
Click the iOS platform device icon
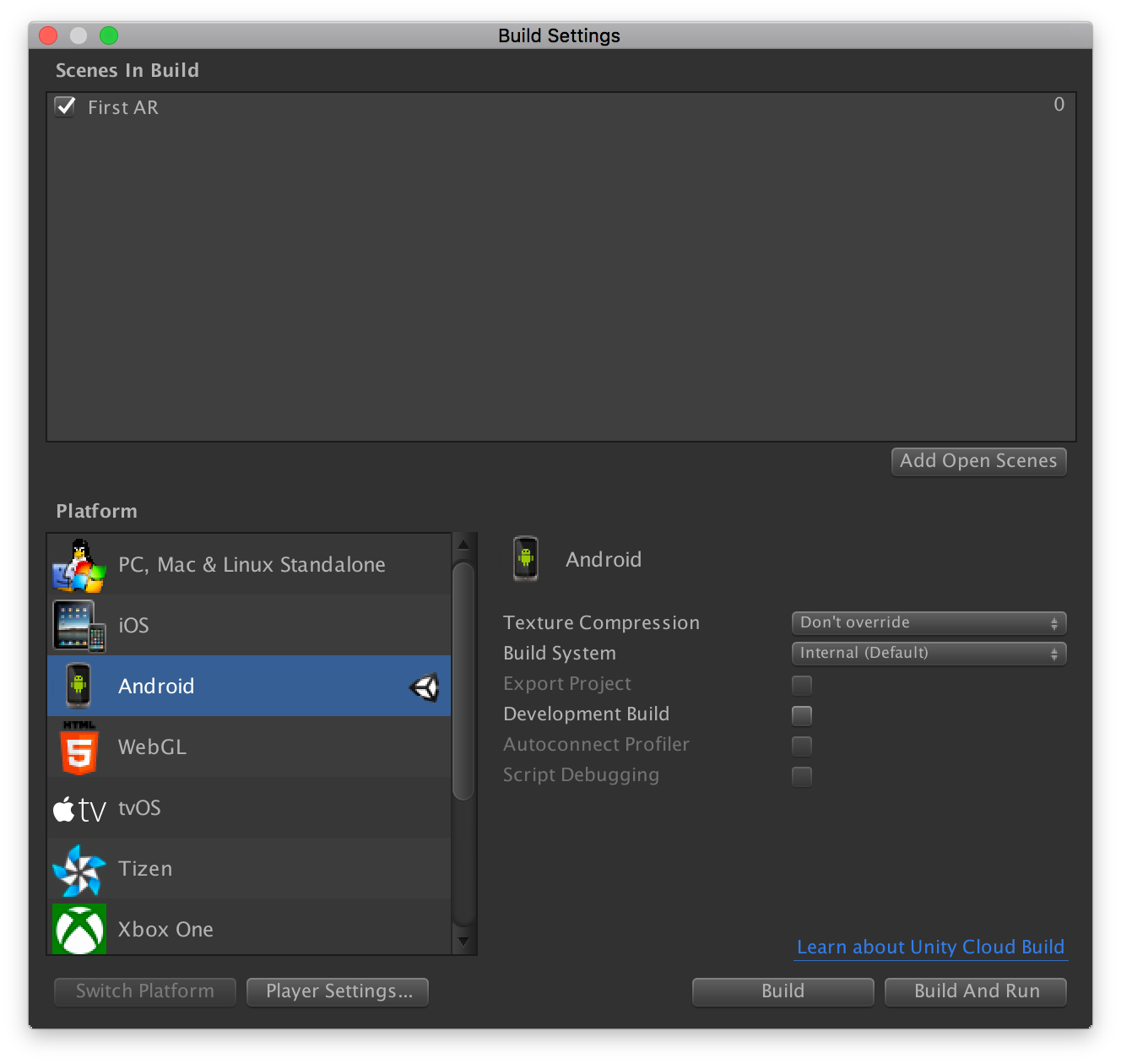79,626
